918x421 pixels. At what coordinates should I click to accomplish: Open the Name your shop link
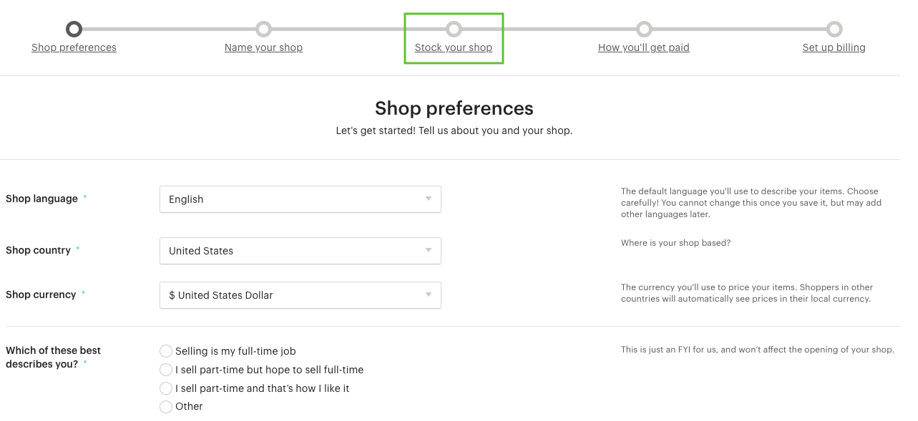point(263,47)
